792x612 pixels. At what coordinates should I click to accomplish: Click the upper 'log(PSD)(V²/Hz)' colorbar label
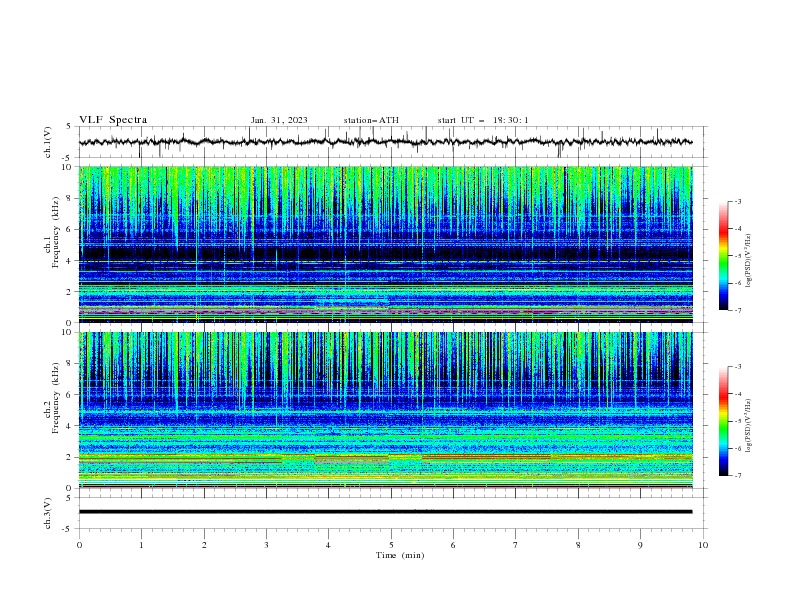coord(749,261)
